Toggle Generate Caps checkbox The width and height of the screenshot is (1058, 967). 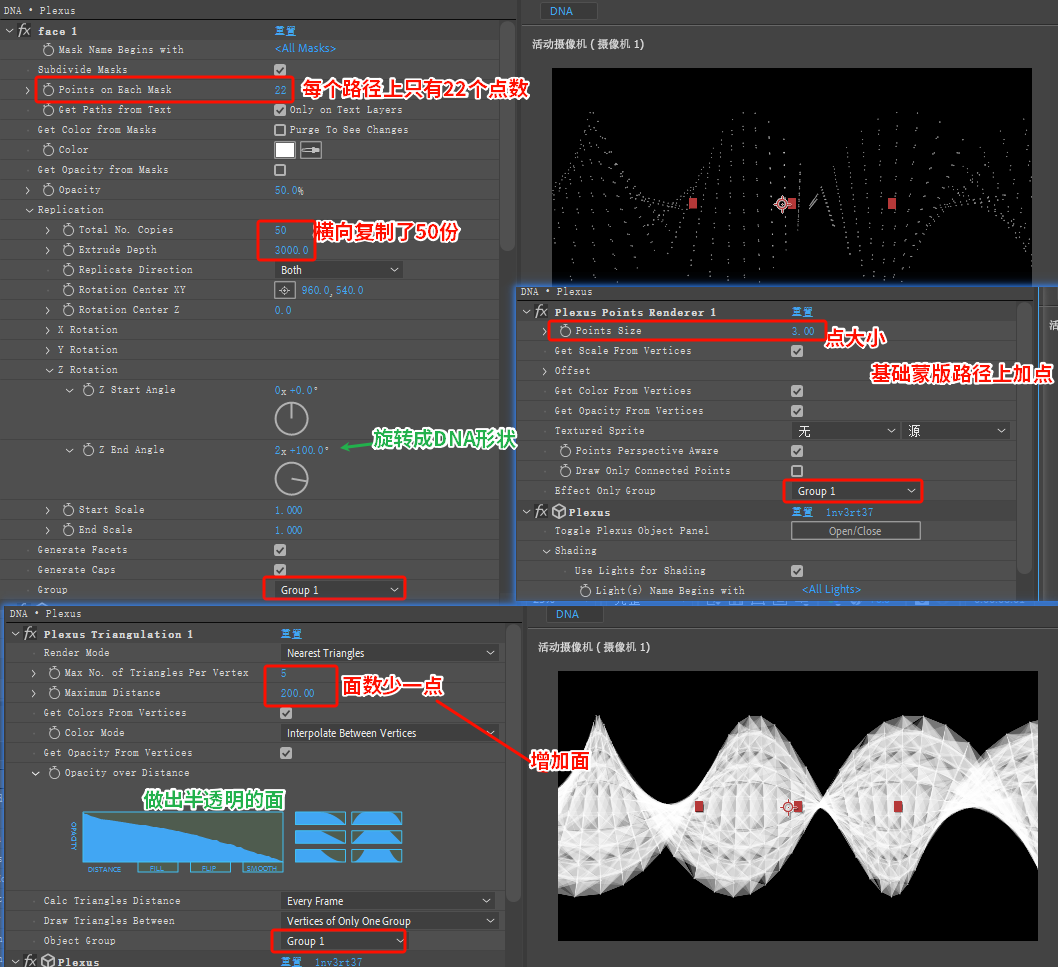[x=280, y=570]
